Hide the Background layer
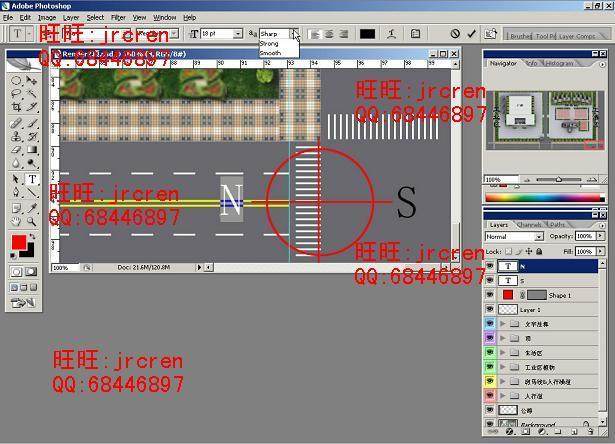This screenshot has height=444, width=615. tap(490, 424)
